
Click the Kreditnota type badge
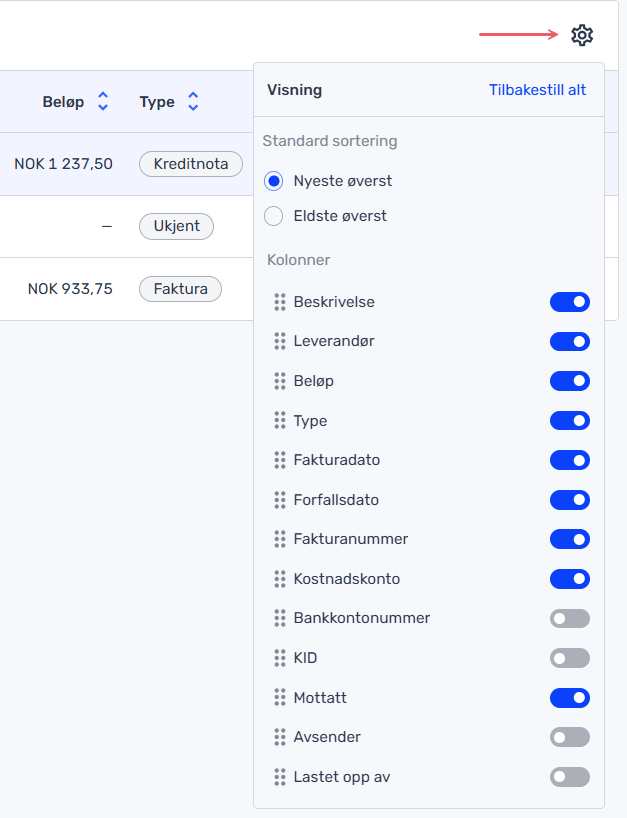click(191, 164)
